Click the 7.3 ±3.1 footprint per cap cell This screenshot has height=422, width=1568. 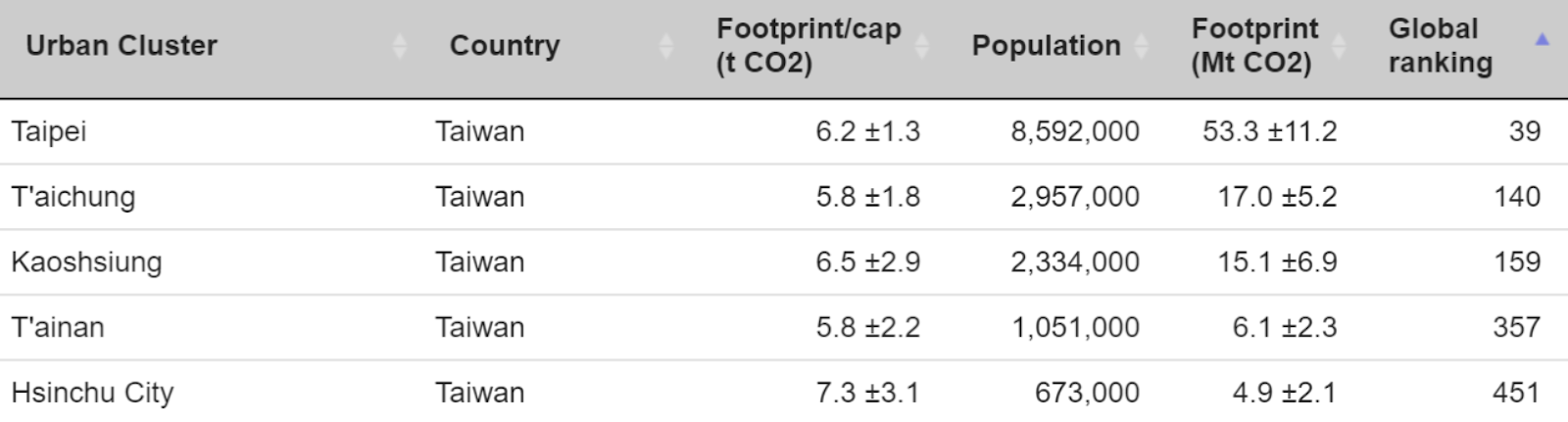coord(868,393)
